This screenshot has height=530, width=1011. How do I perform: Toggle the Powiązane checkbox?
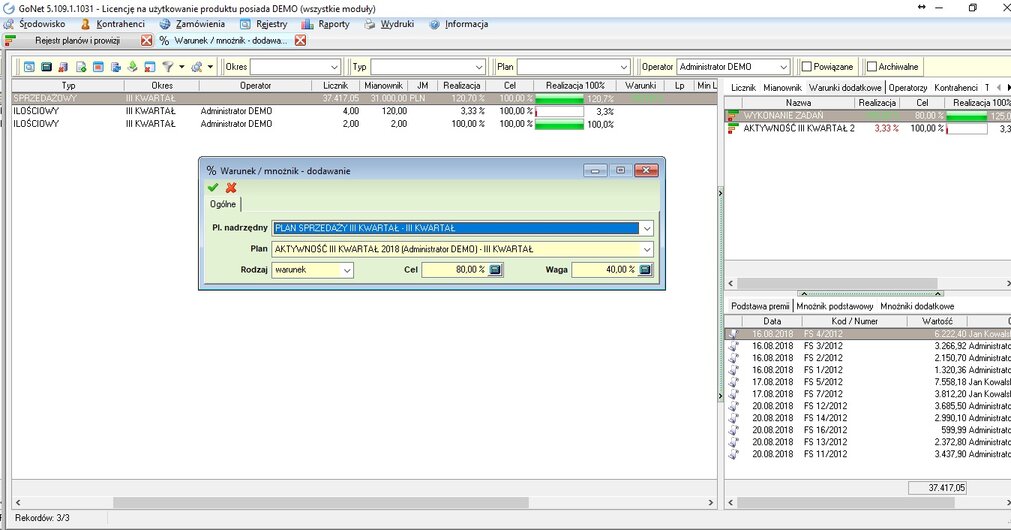click(x=807, y=66)
